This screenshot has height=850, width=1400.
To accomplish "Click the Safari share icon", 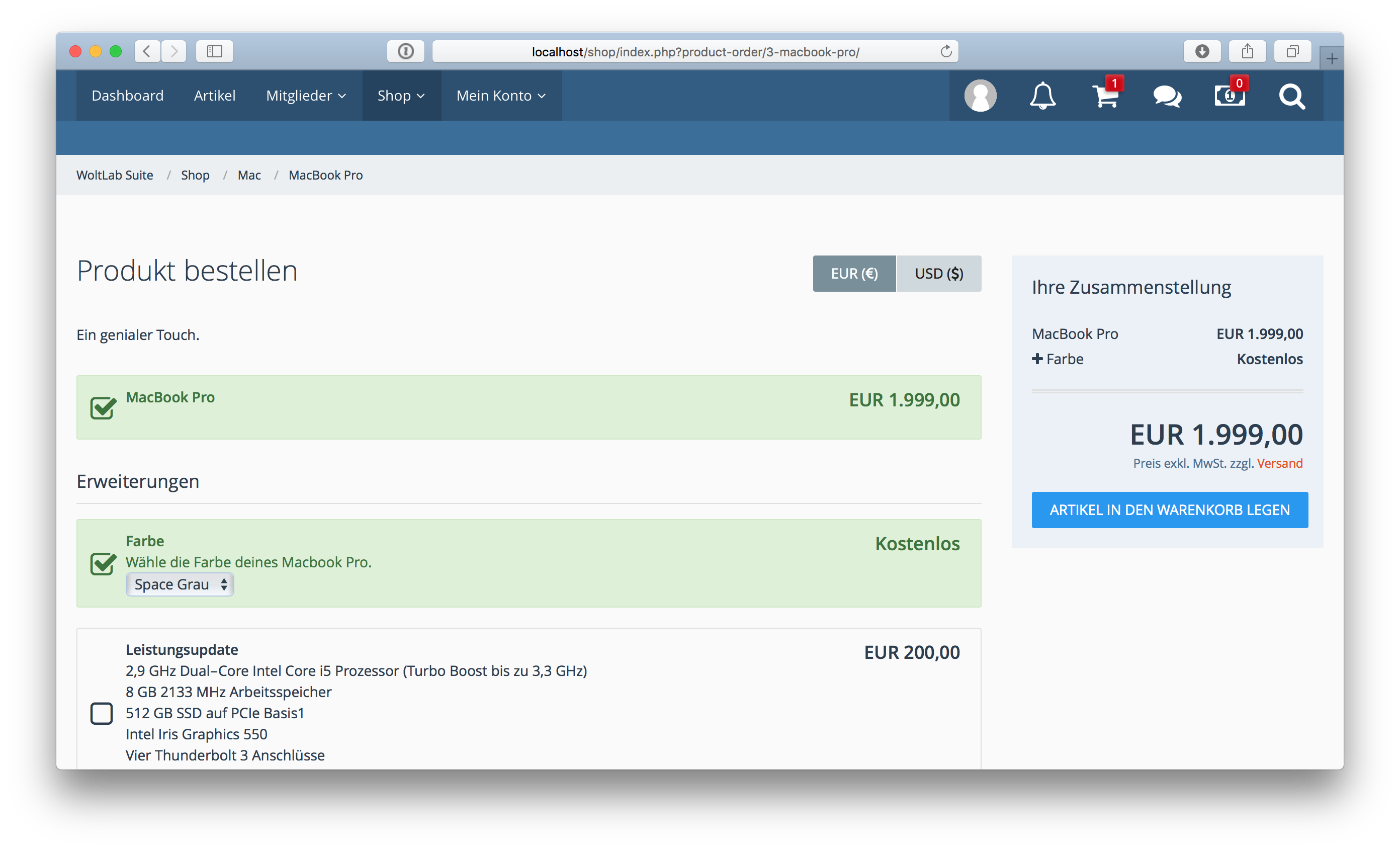I will pyautogui.click(x=1247, y=51).
